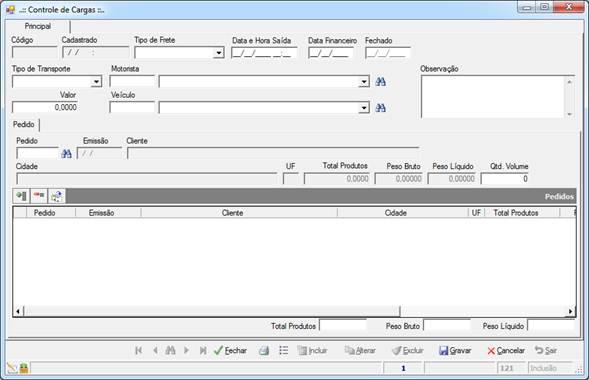Click the status bar value 1
The width and height of the screenshot is (589, 380).
tap(403, 368)
